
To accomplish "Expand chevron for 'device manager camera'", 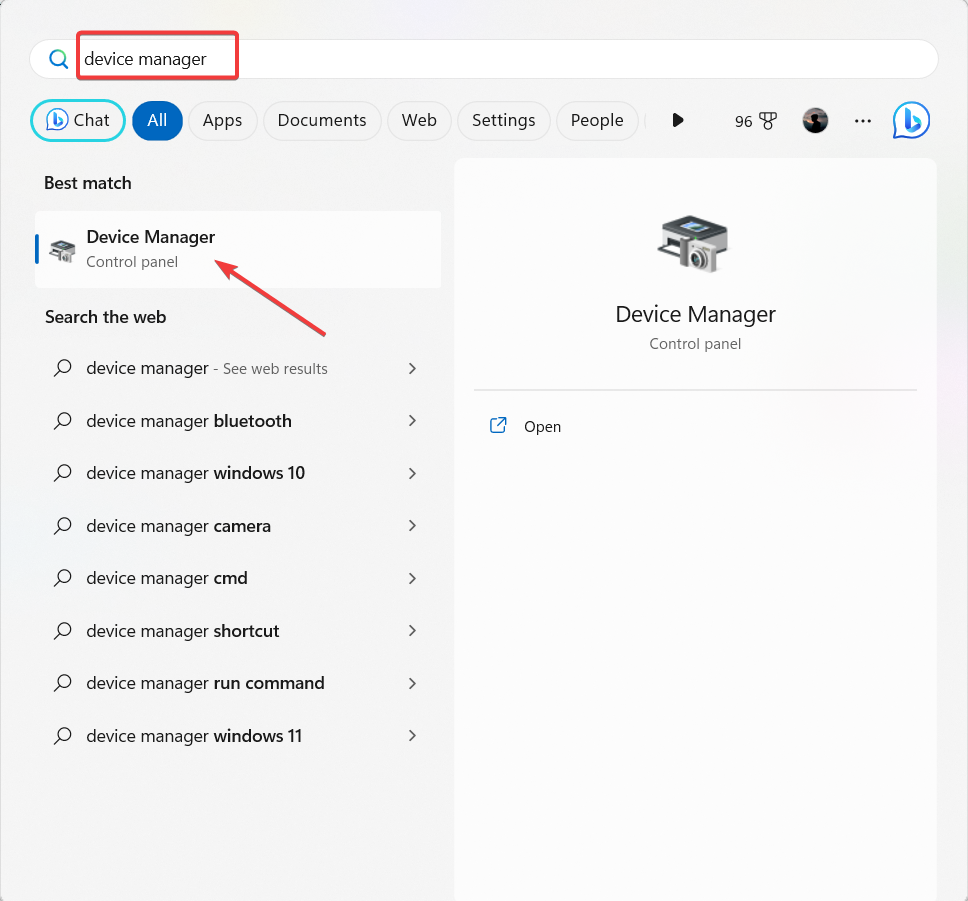I will click(x=412, y=526).
